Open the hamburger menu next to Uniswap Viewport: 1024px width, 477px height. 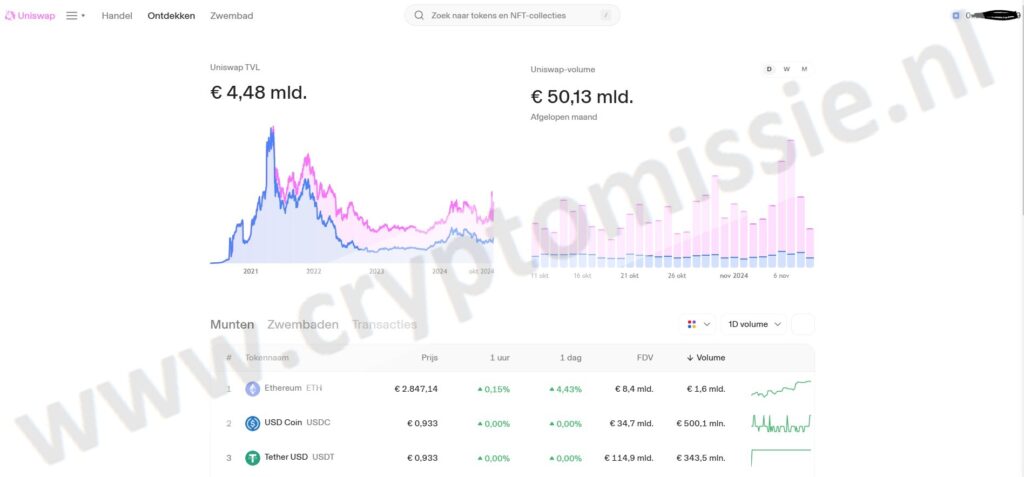pos(72,16)
